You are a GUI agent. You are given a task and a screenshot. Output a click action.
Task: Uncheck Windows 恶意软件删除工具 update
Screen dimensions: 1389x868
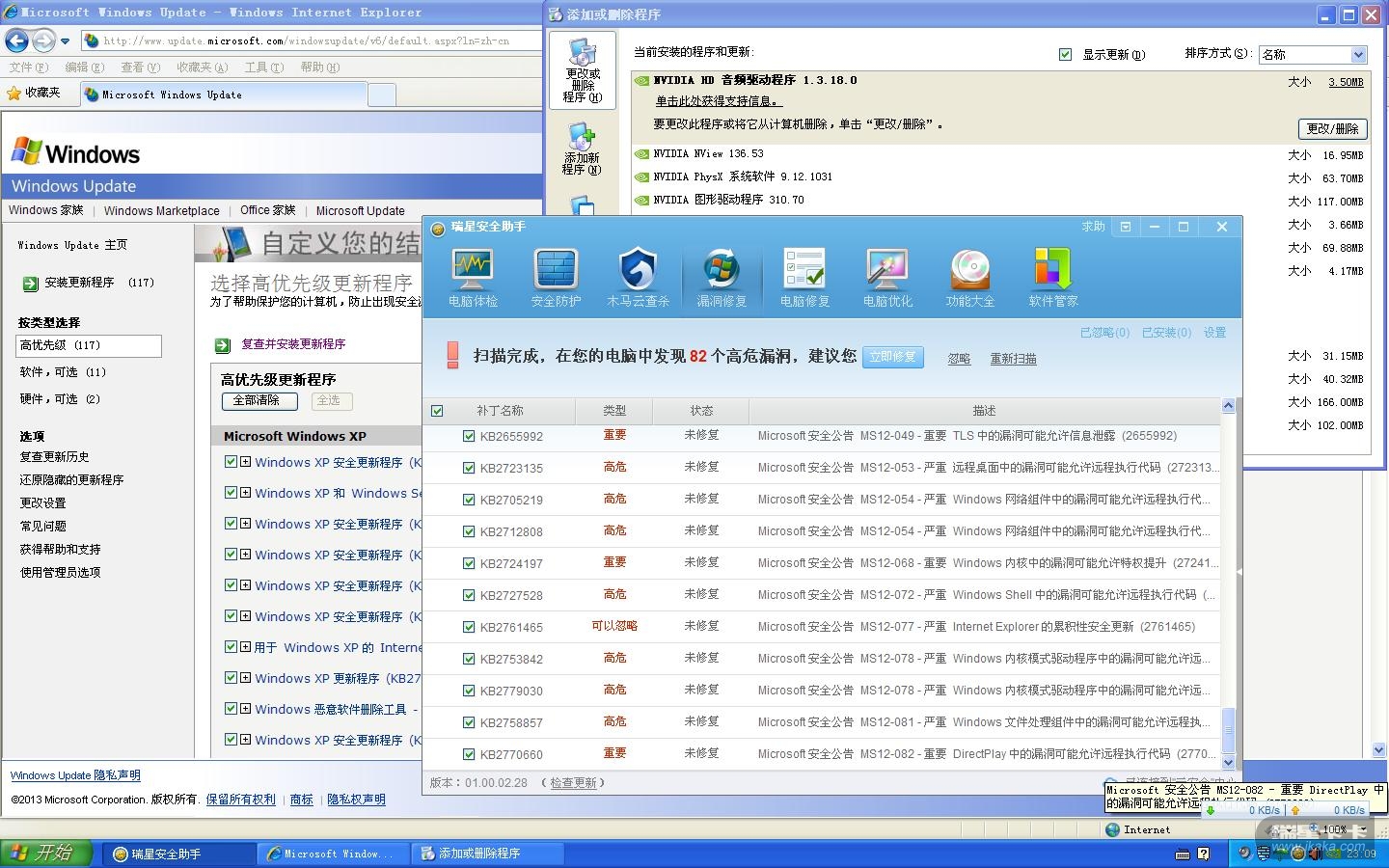231,709
